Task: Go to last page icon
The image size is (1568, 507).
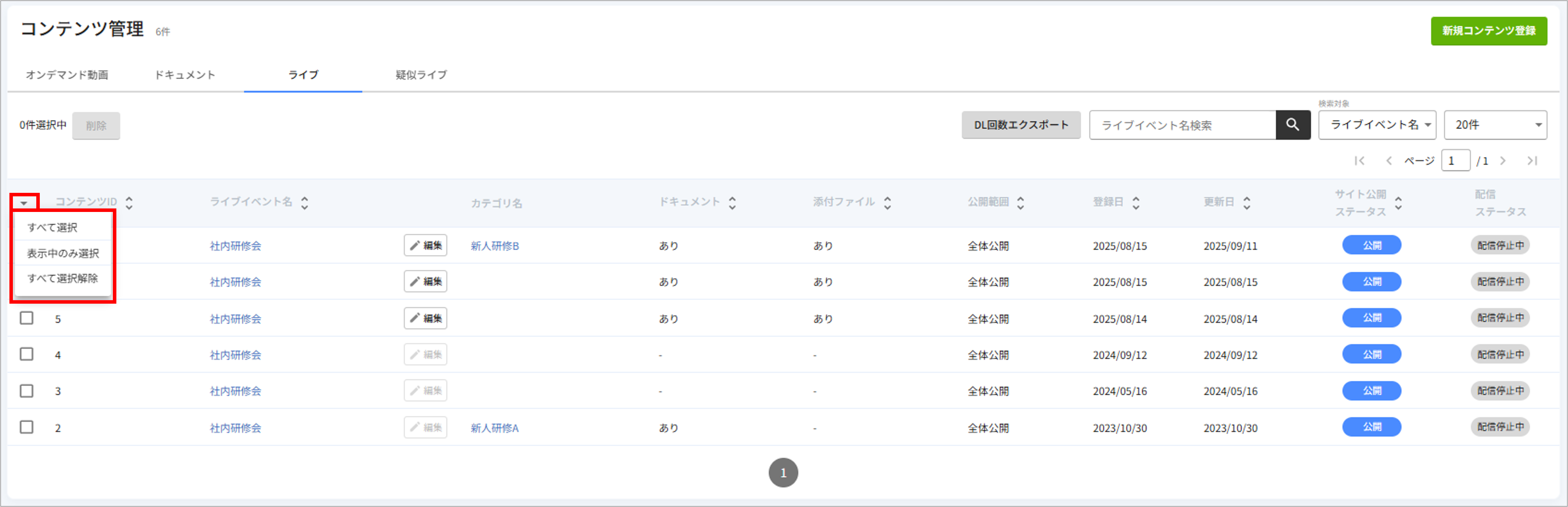Action: click(x=1532, y=161)
